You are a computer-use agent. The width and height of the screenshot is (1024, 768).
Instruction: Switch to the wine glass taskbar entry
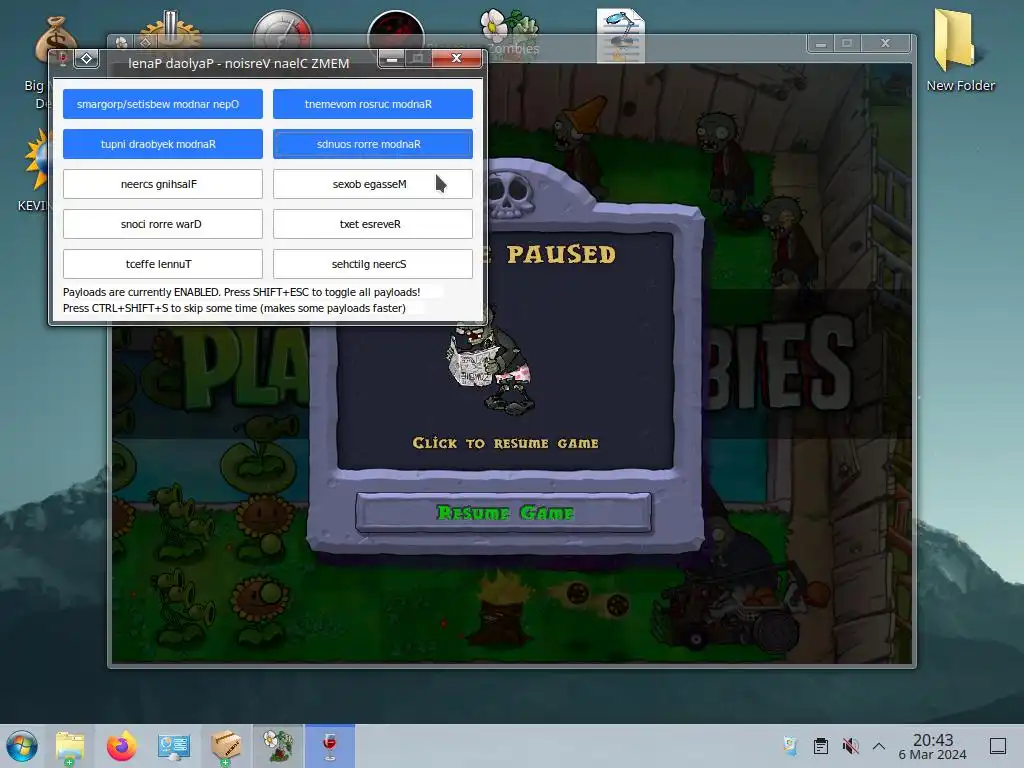tap(330, 746)
